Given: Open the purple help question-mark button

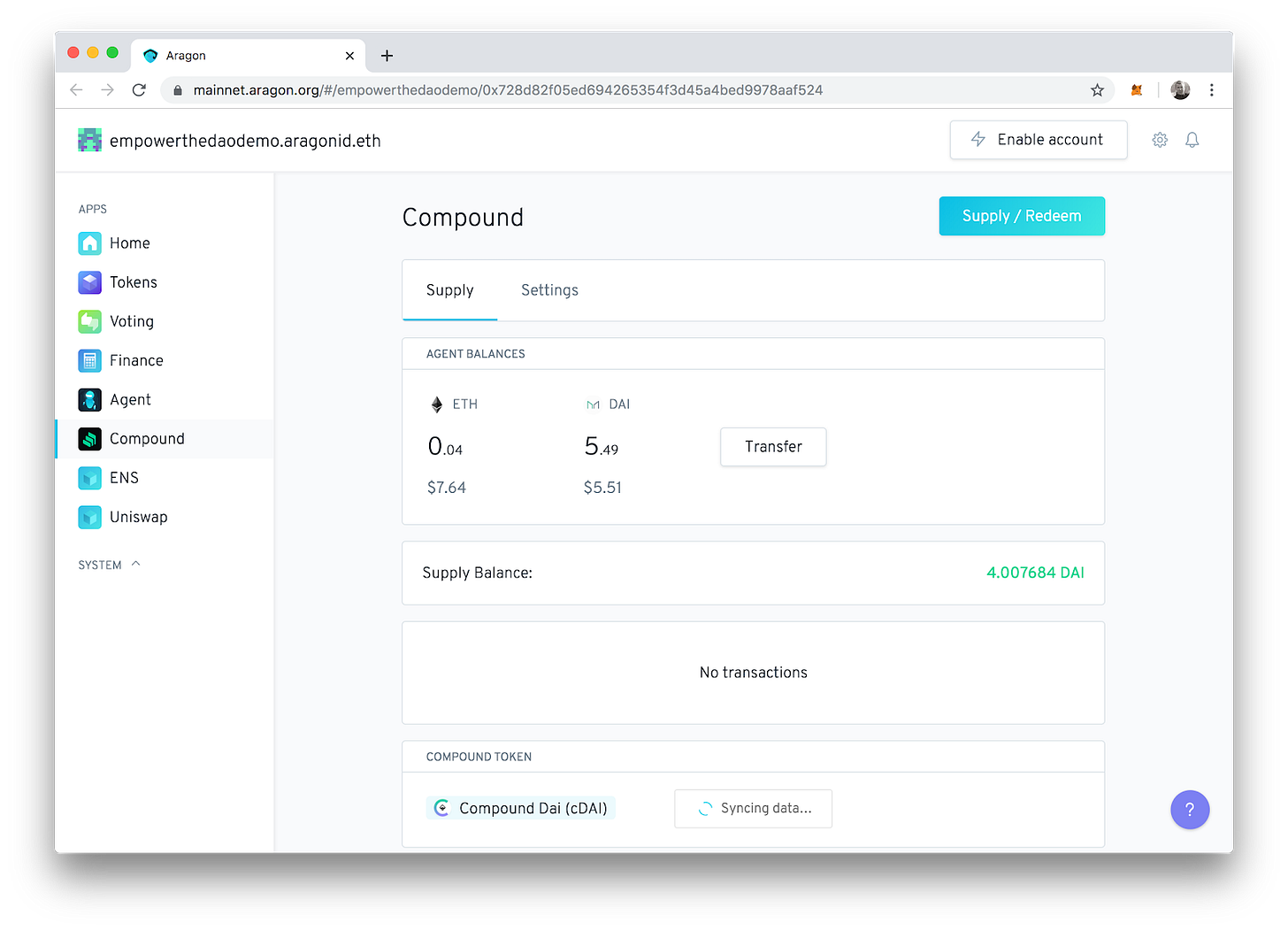Looking at the screenshot, I should [x=1189, y=810].
